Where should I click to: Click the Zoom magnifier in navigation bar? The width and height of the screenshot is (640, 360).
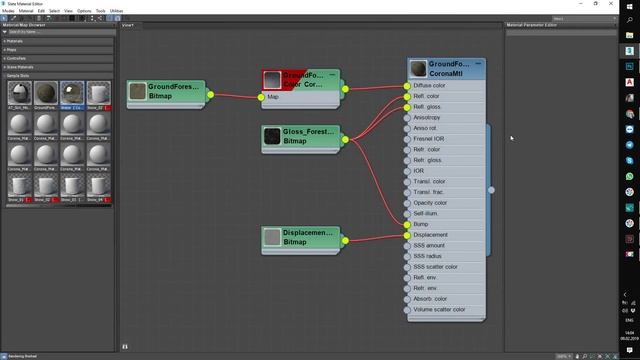pos(584,356)
